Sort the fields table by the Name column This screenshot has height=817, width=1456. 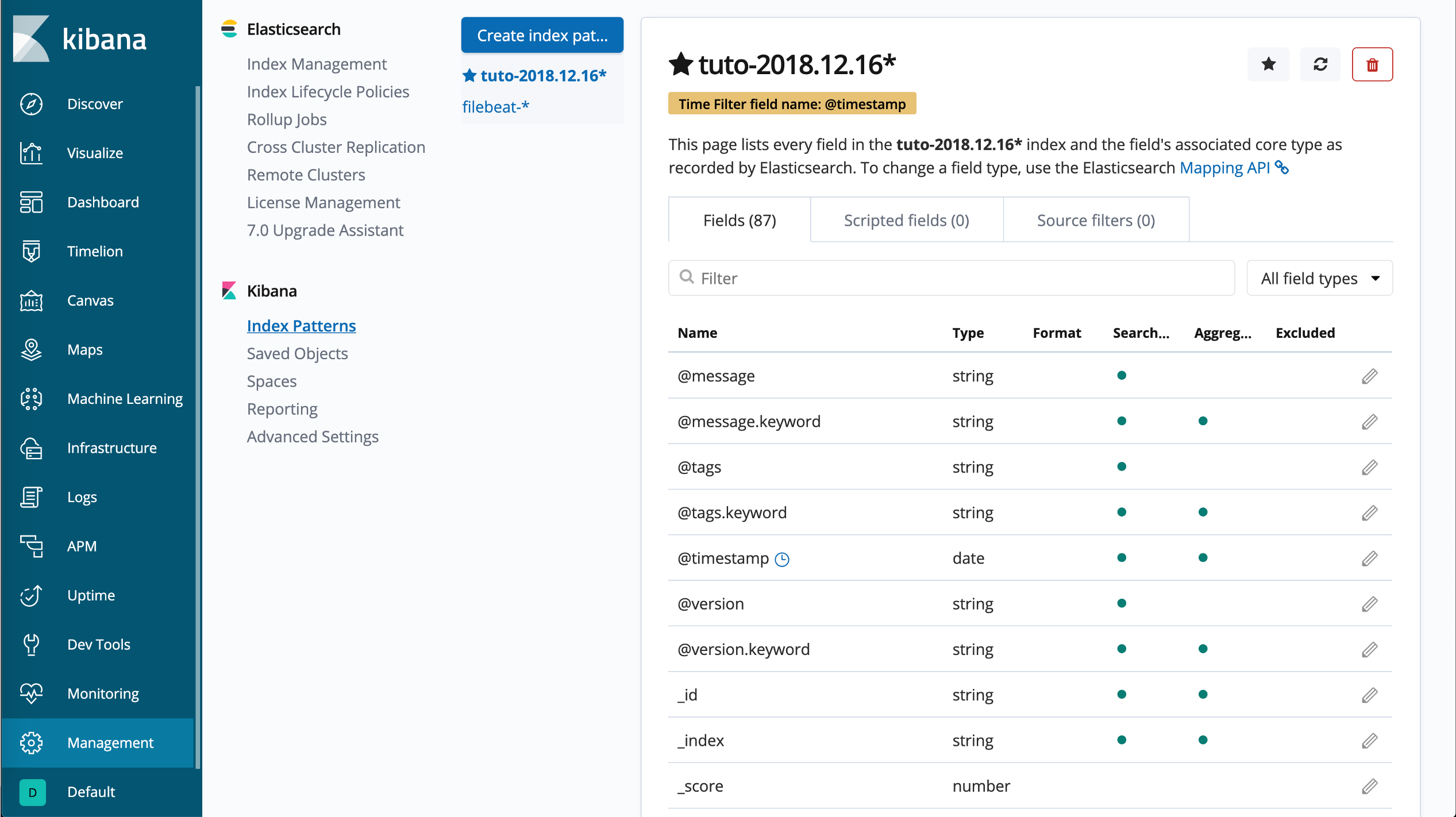click(697, 333)
